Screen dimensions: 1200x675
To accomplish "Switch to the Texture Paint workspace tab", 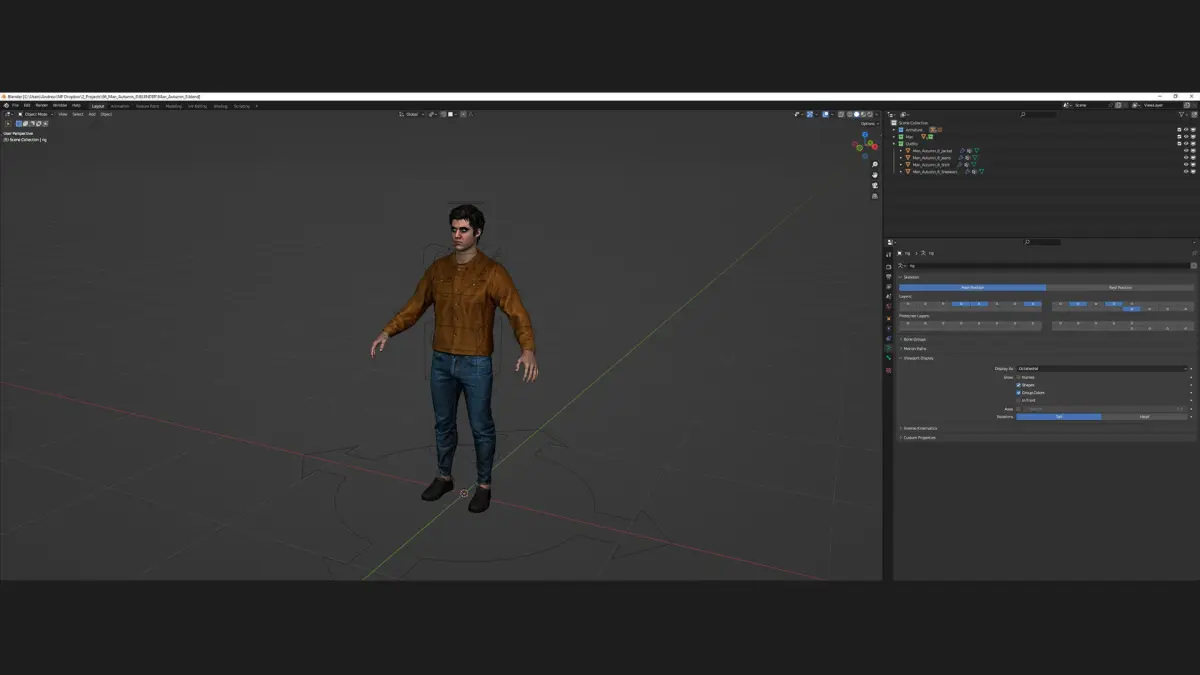I will pos(148,105).
